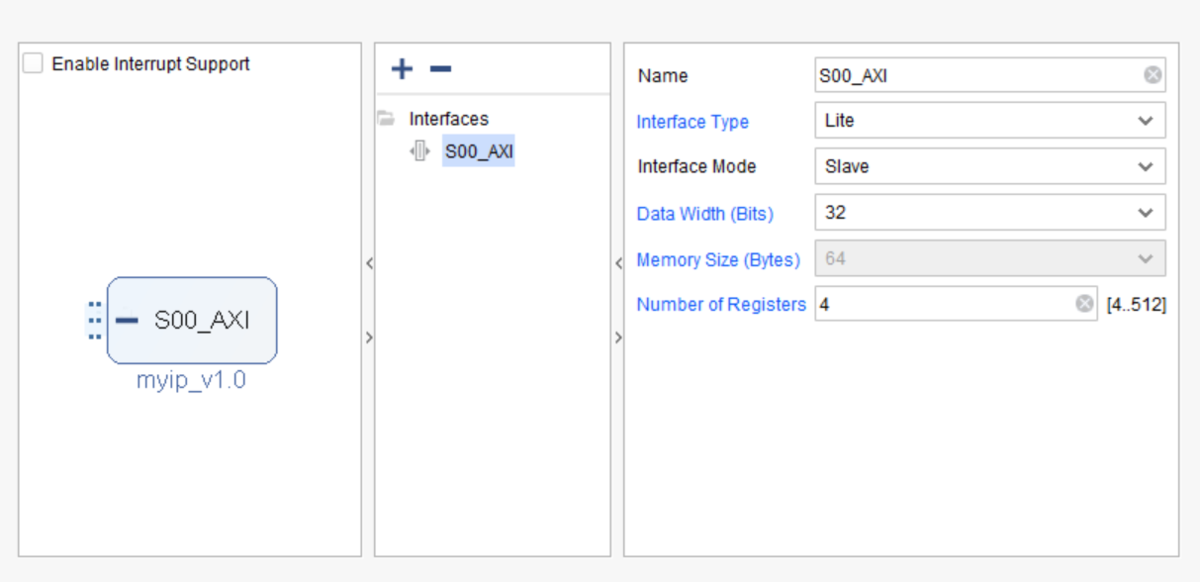The height and width of the screenshot is (582, 1200).
Task: Open the Interface Mode dropdown
Action: (x=1145, y=167)
